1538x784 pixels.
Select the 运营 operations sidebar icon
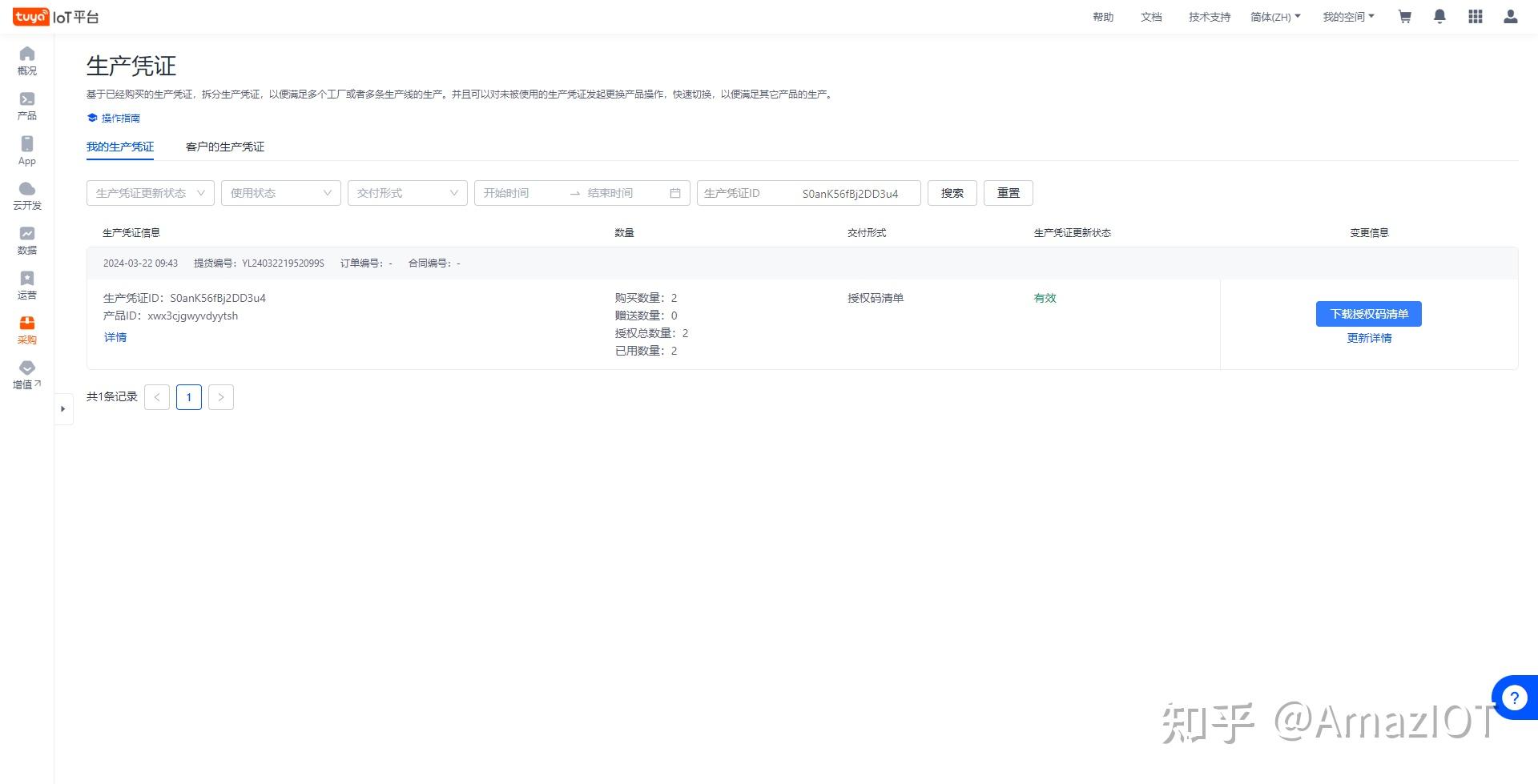point(26,284)
